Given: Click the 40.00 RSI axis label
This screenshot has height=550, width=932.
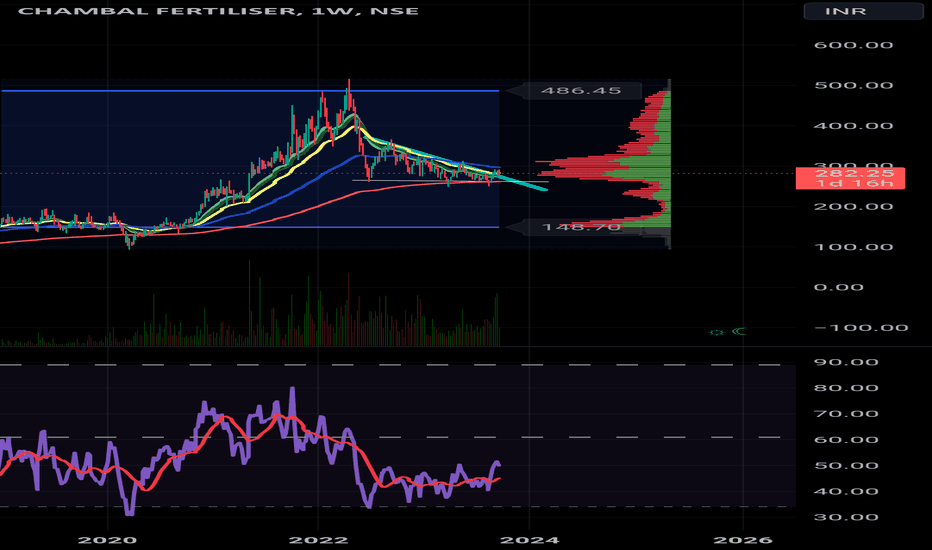Looking at the screenshot, I should pyautogui.click(x=846, y=492).
